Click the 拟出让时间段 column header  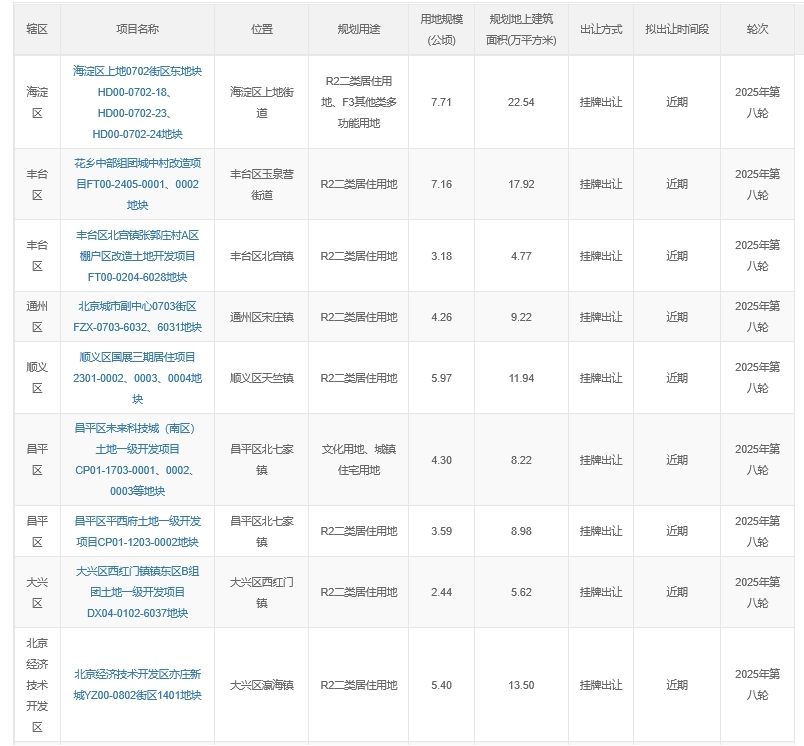pos(677,30)
